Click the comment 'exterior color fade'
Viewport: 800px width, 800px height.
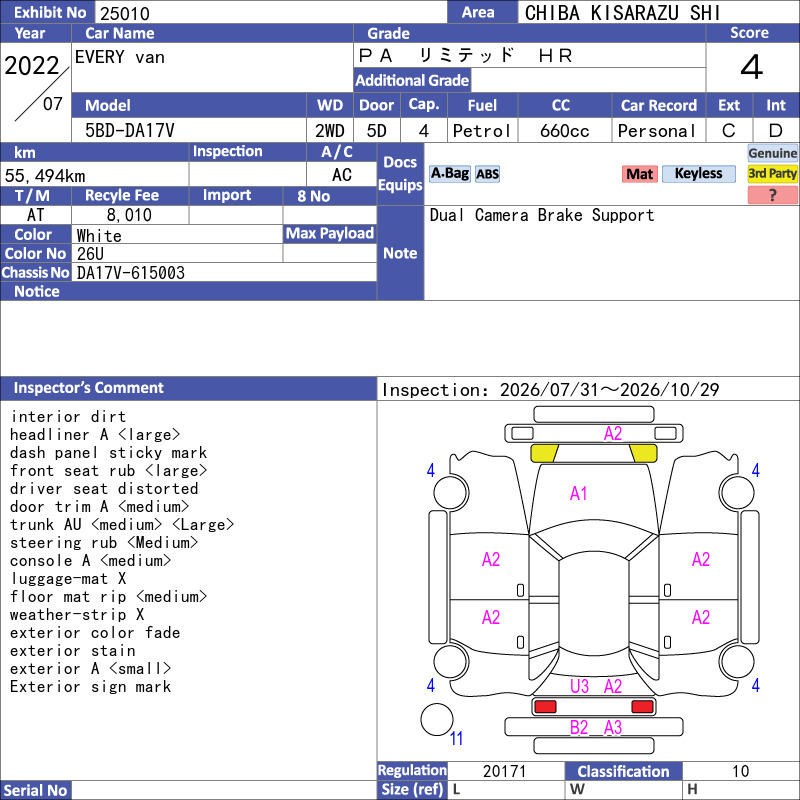[95, 633]
